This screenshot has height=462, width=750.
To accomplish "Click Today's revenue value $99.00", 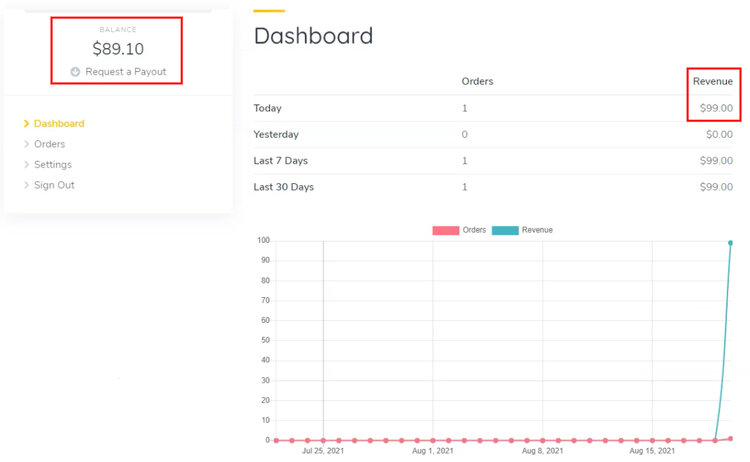I will pyautogui.click(x=716, y=108).
